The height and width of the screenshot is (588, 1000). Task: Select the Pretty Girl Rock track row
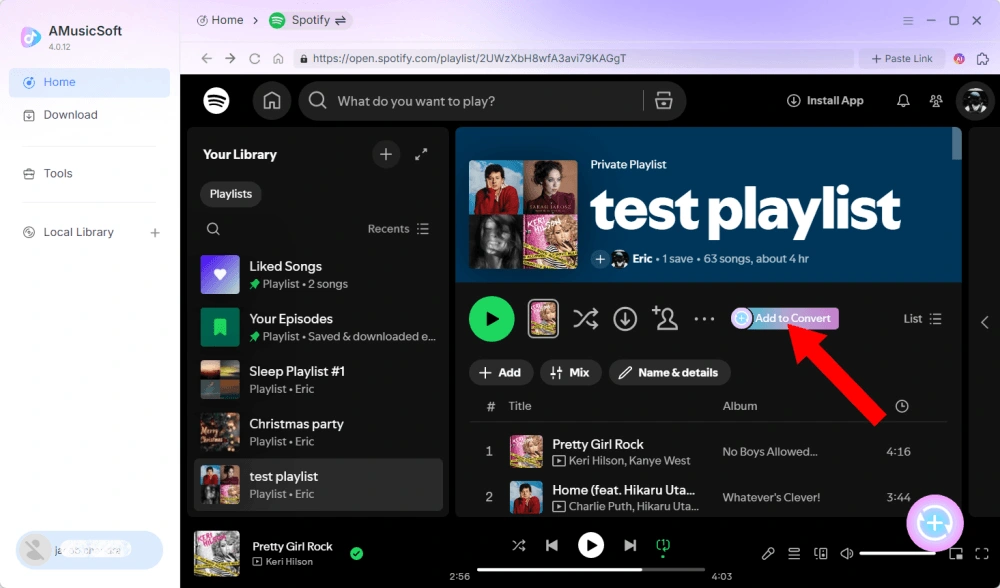708,452
